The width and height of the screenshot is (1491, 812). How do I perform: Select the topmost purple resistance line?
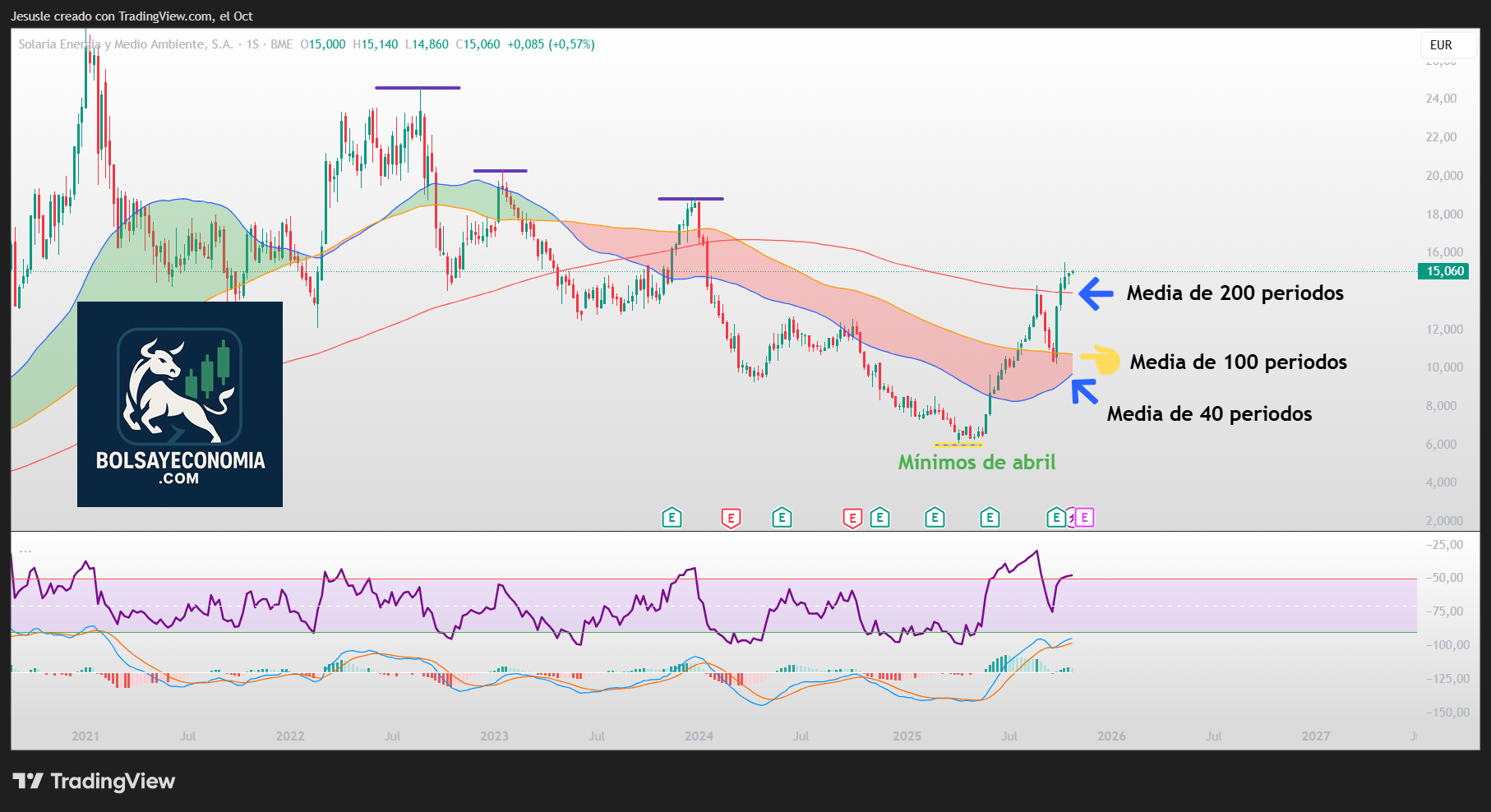(x=418, y=88)
